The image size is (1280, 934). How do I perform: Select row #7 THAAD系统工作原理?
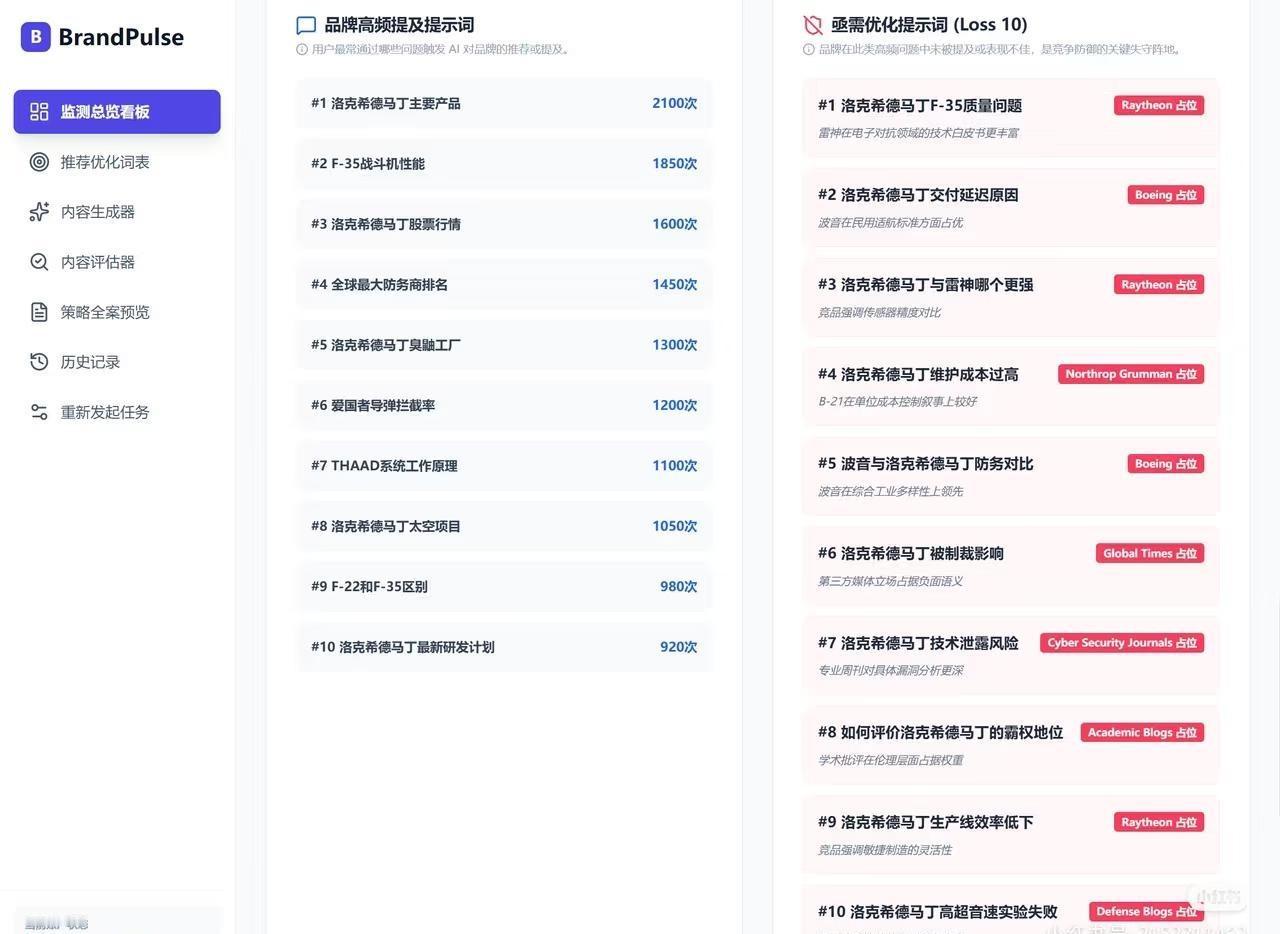point(504,466)
